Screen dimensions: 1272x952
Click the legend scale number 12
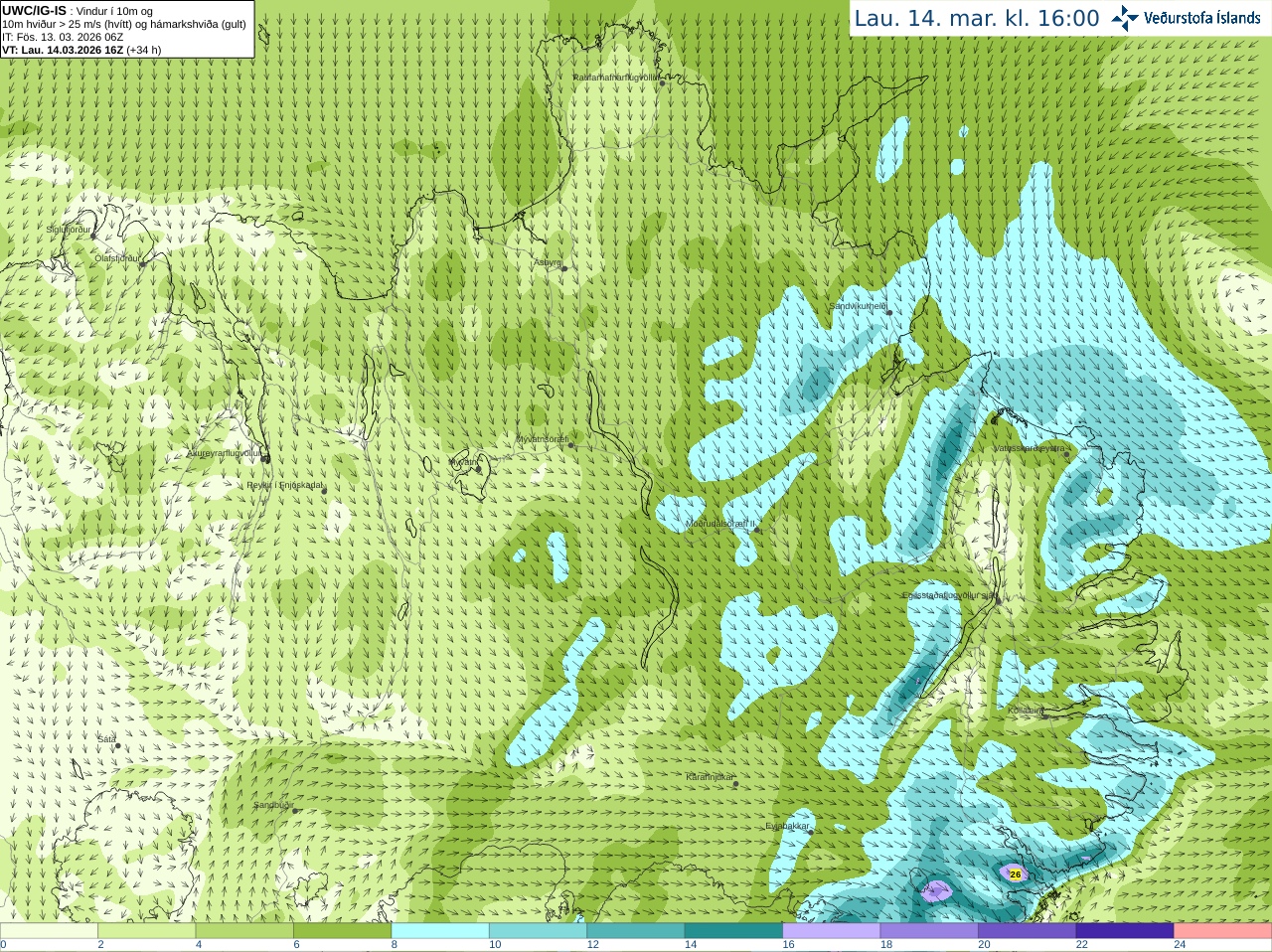pos(592,945)
